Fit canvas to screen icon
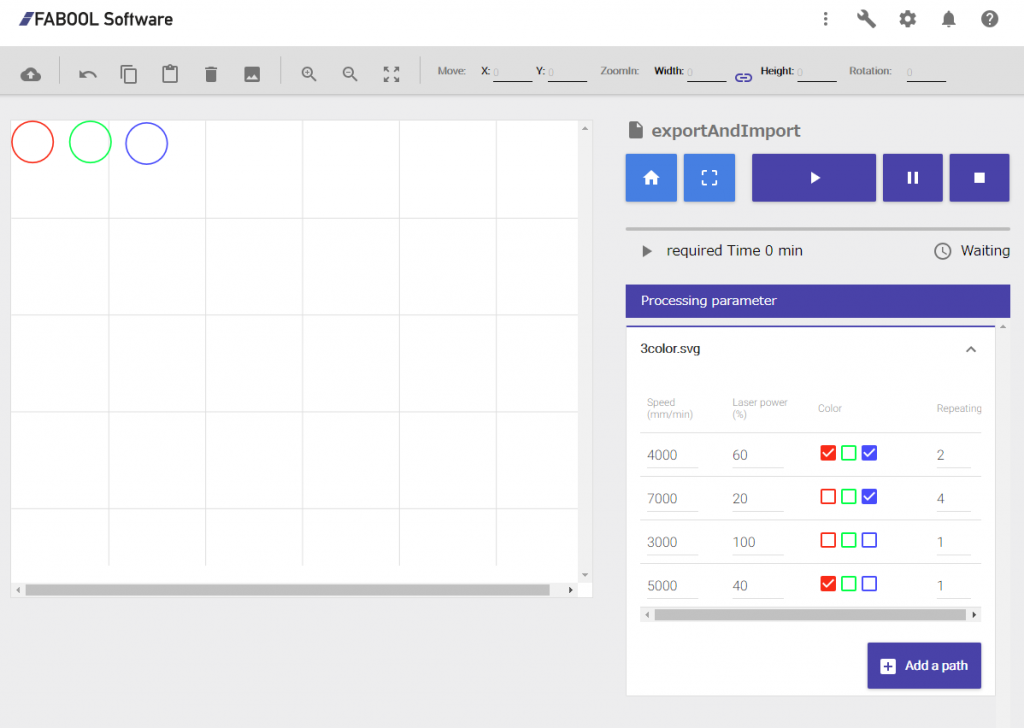This screenshot has width=1024, height=728. point(391,74)
